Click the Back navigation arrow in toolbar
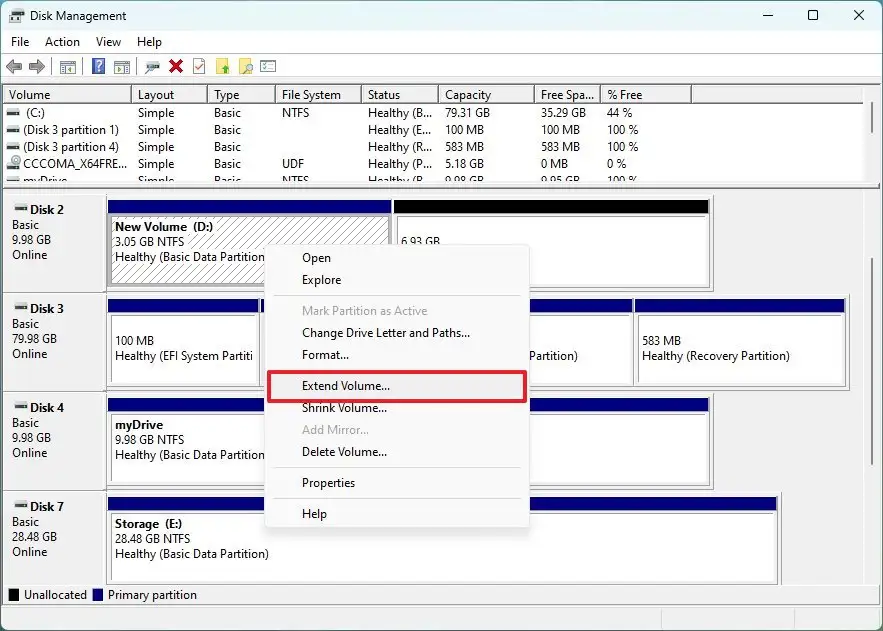Viewport: 883px width, 631px height. 13,67
